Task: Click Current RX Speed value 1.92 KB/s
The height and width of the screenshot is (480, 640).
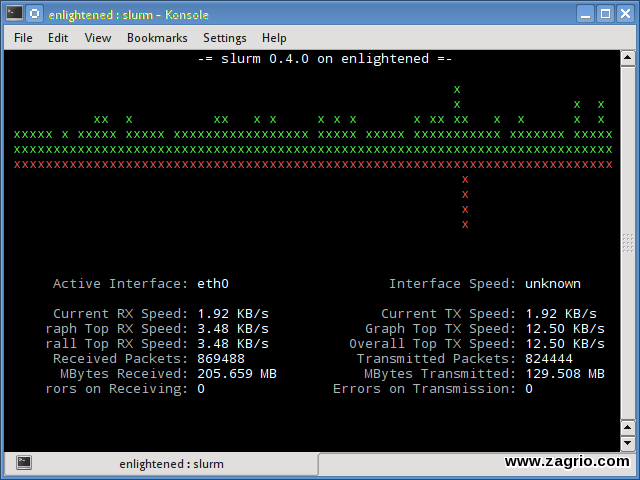Action: (233, 314)
